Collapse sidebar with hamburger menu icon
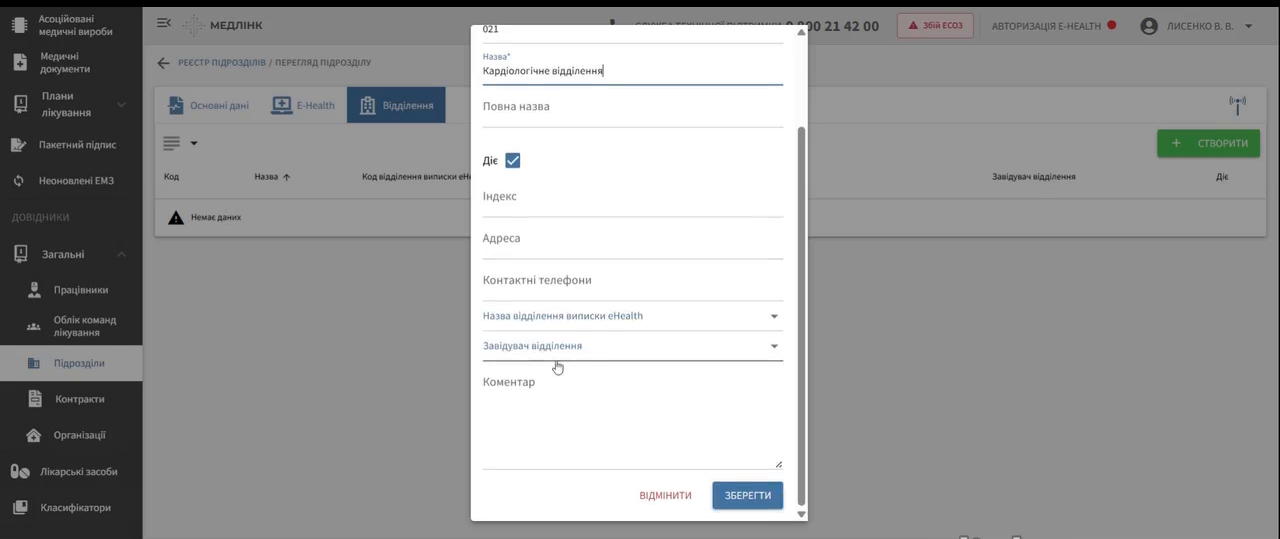The height and width of the screenshot is (539, 1280). click(164, 23)
